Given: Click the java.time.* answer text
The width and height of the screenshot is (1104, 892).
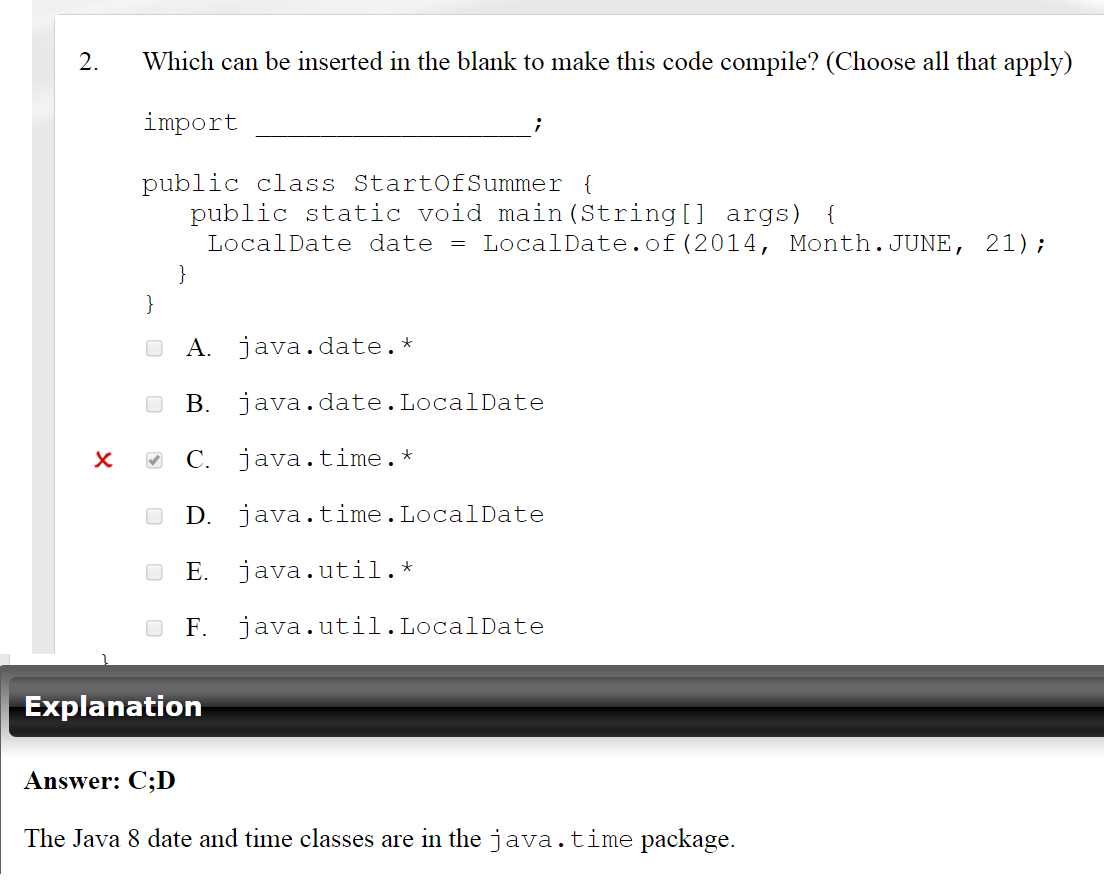Looking at the screenshot, I should coord(326,459).
